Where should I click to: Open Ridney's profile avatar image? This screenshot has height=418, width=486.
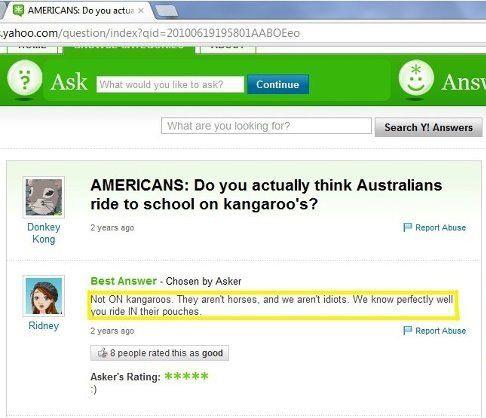click(x=44, y=296)
